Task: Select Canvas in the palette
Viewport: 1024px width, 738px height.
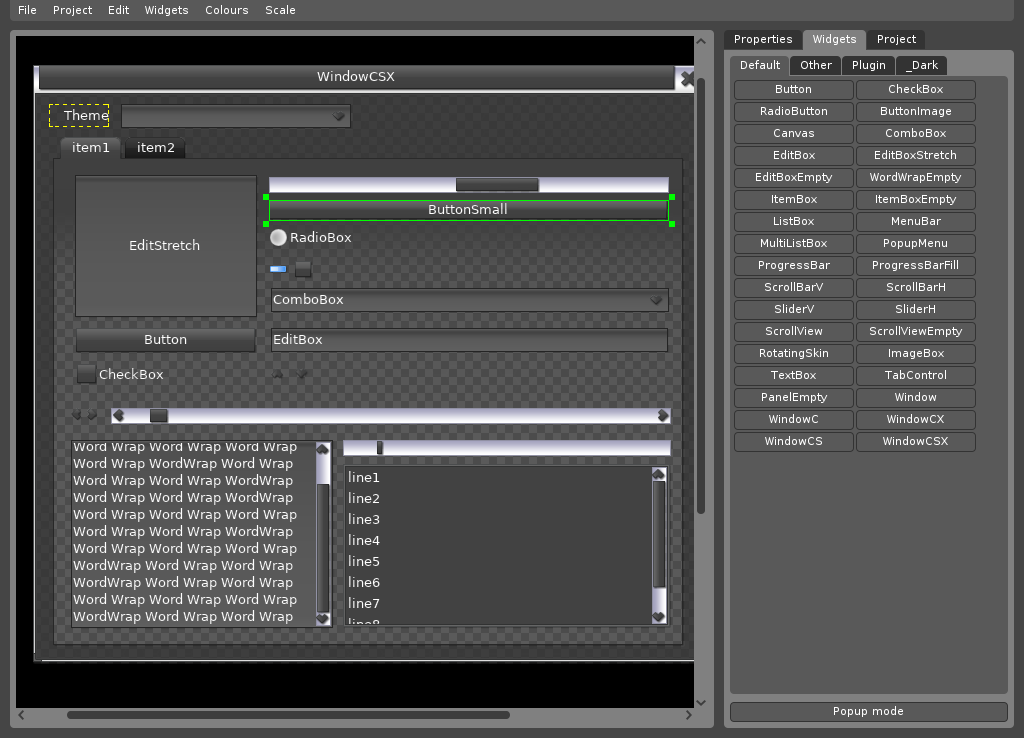Action: [793, 133]
